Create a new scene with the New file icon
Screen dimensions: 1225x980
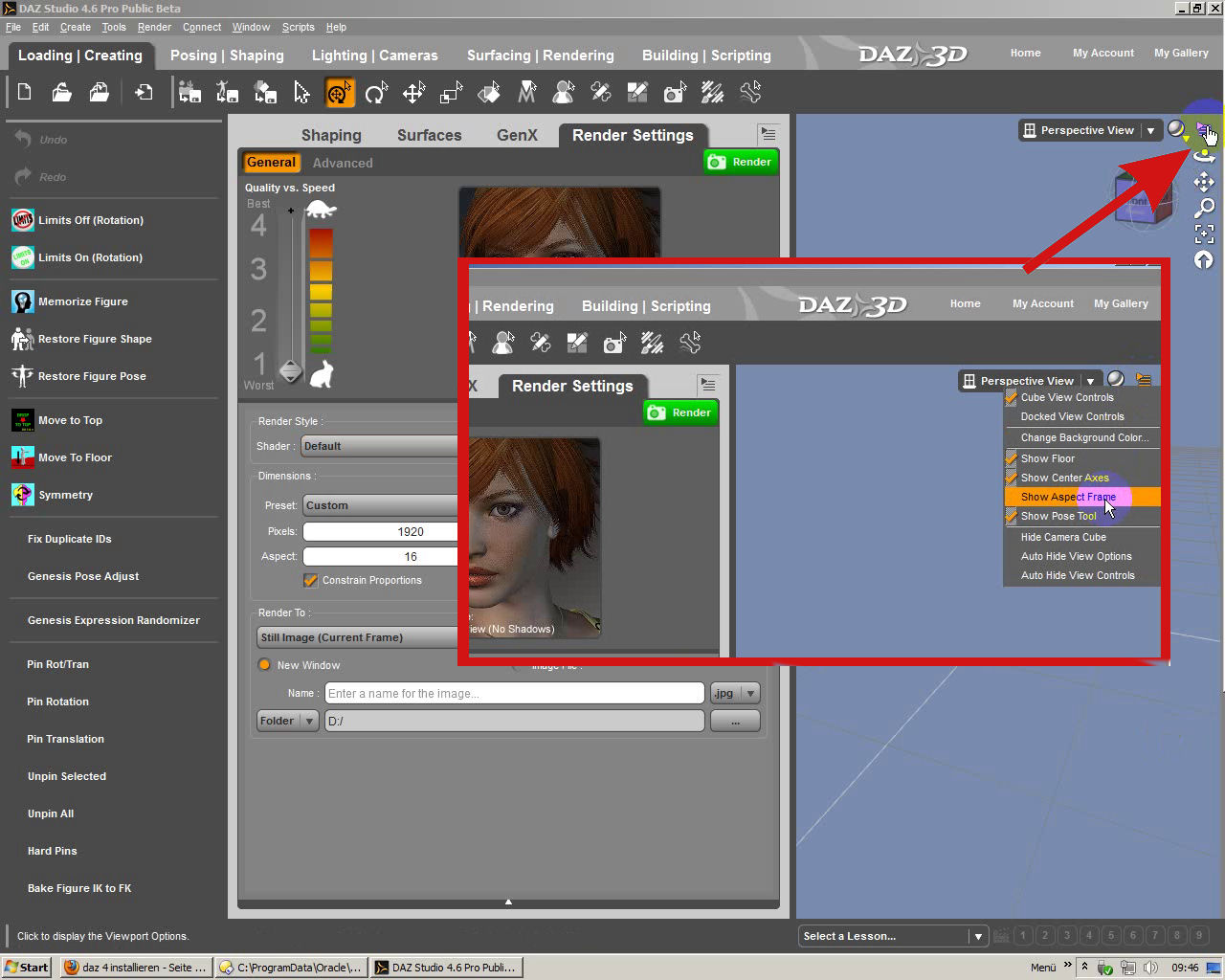click(x=25, y=92)
